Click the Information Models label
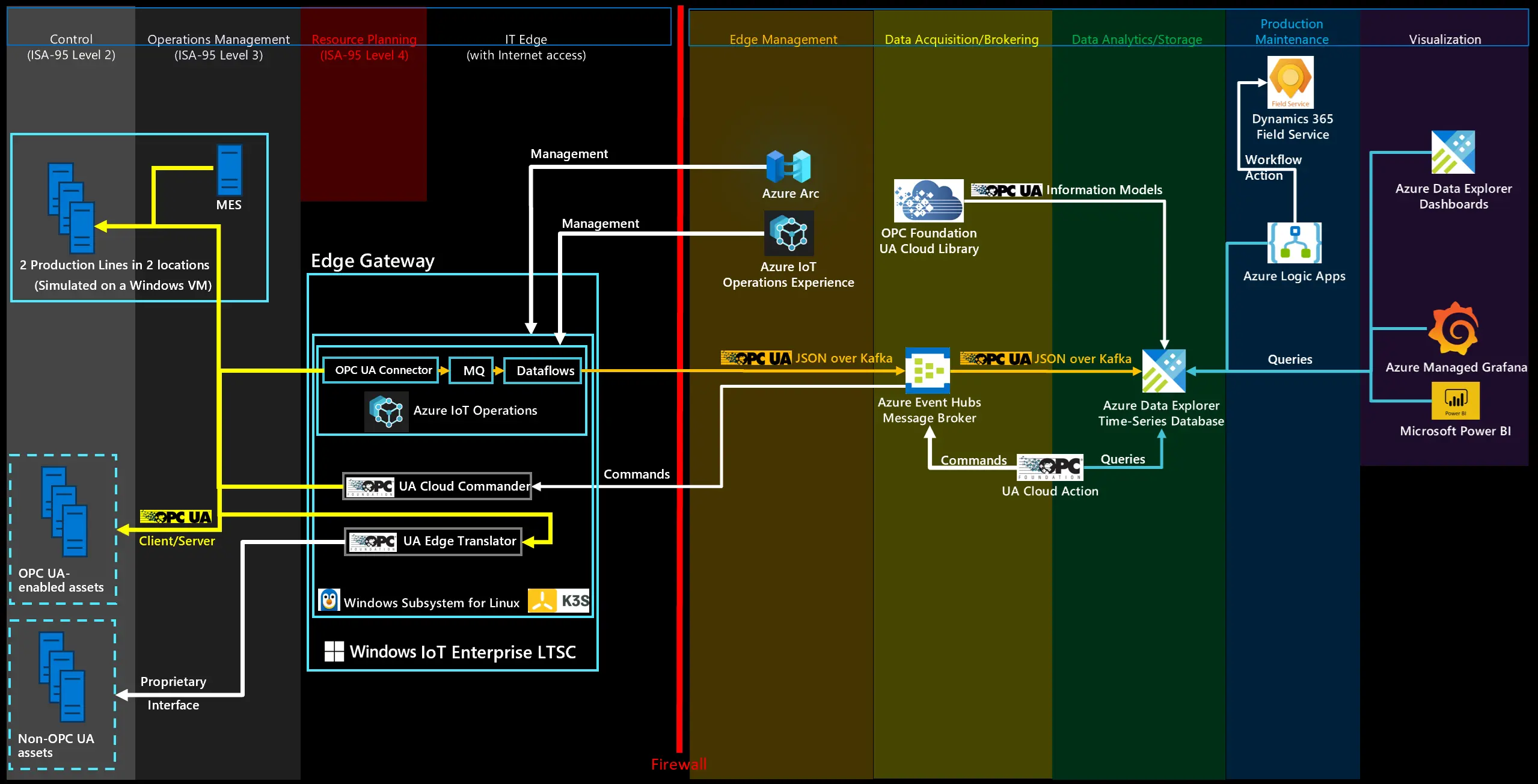The image size is (1538, 784). point(1104,190)
